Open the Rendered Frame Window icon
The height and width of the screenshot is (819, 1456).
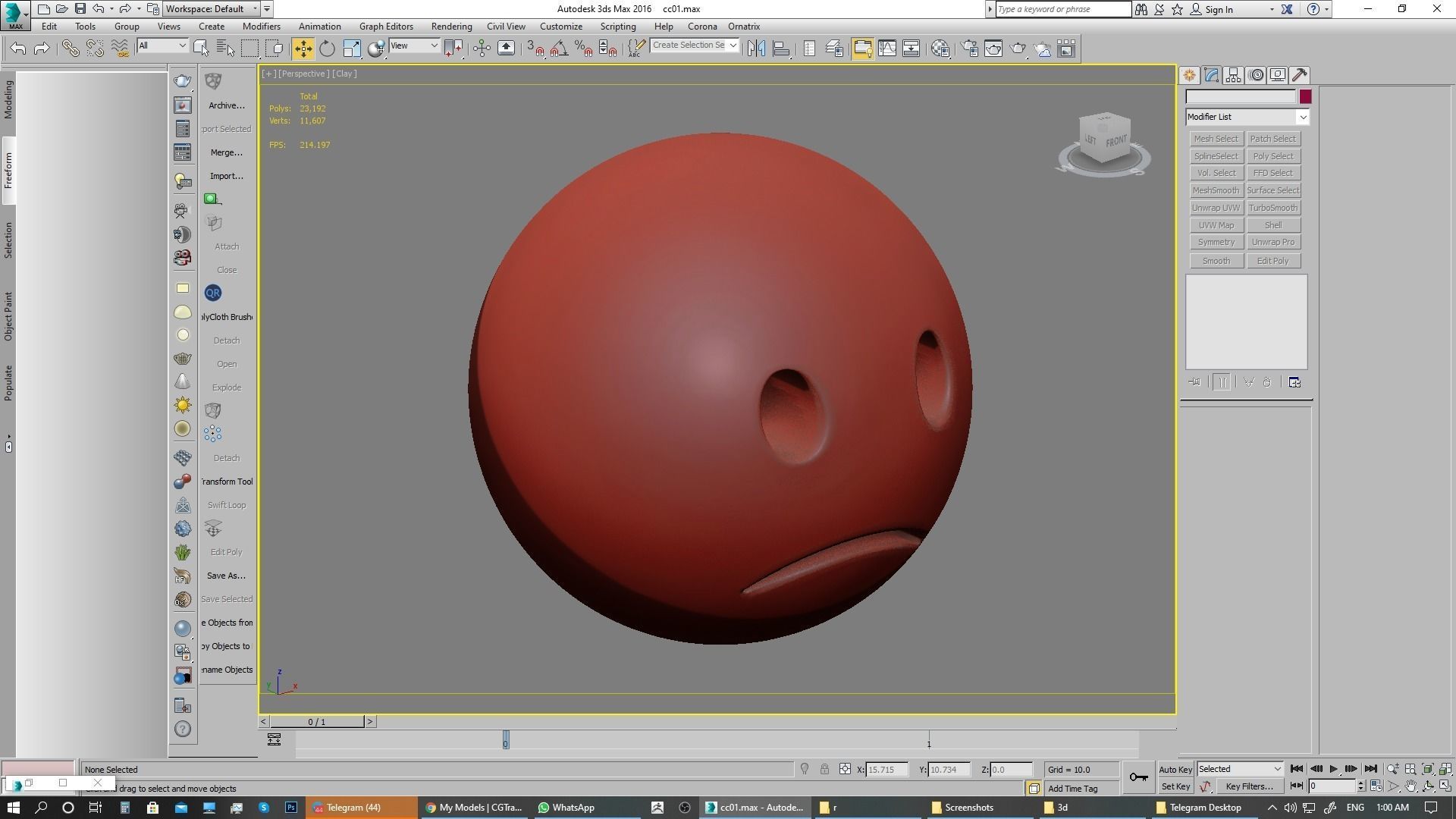point(993,49)
